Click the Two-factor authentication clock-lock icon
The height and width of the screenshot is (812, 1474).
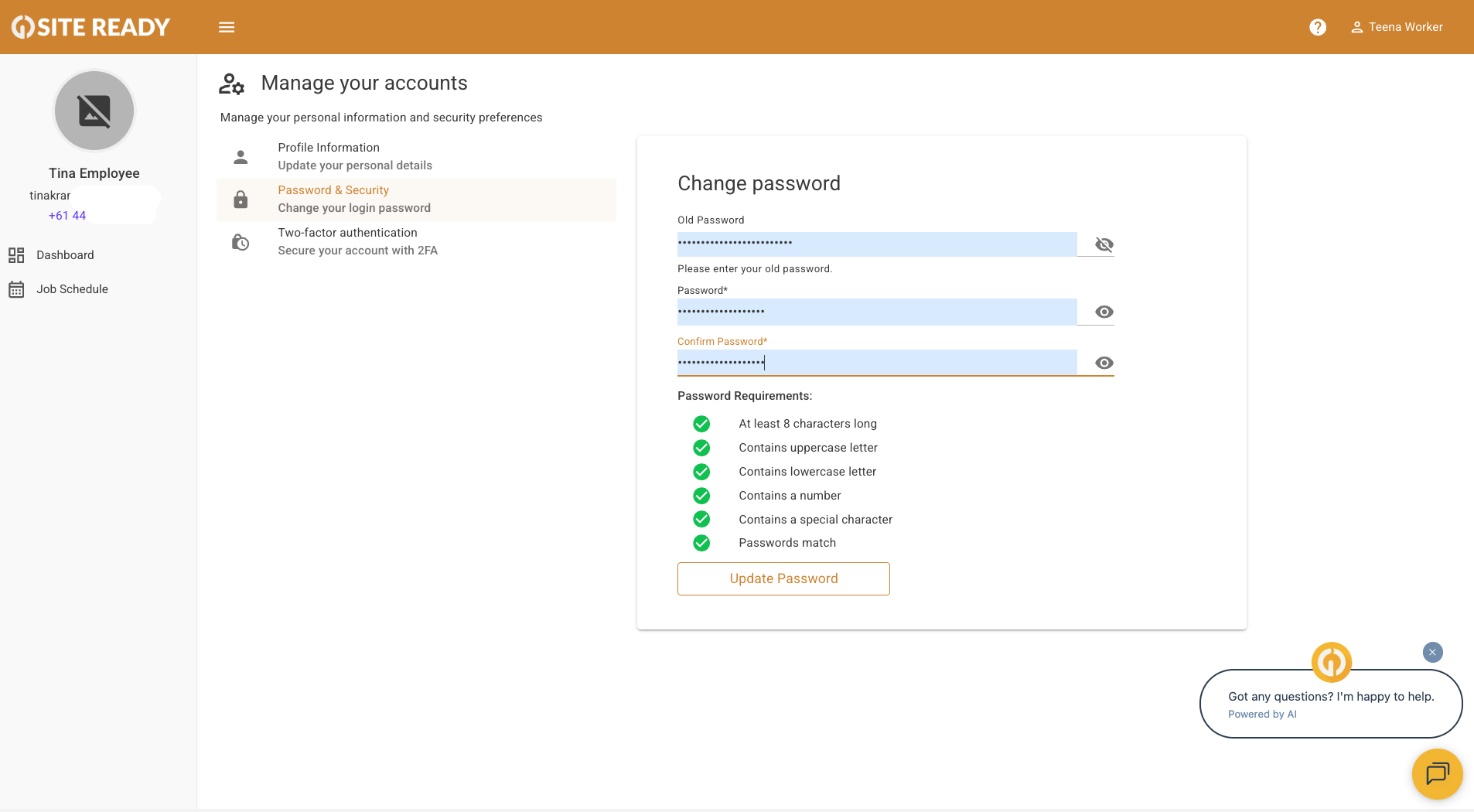pos(241,242)
